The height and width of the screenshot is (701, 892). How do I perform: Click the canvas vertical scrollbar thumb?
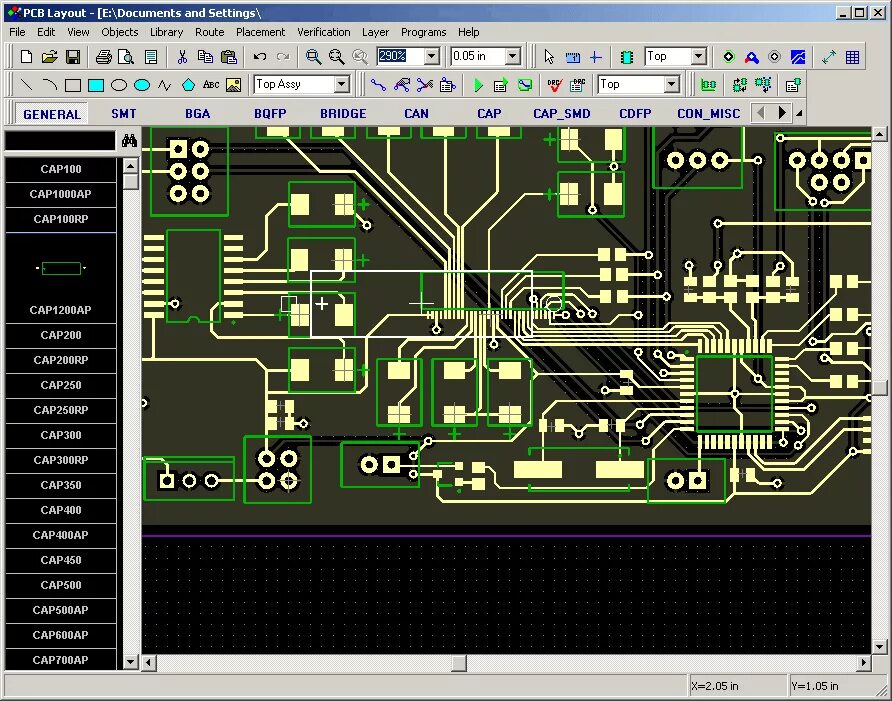(x=879, y=387)
